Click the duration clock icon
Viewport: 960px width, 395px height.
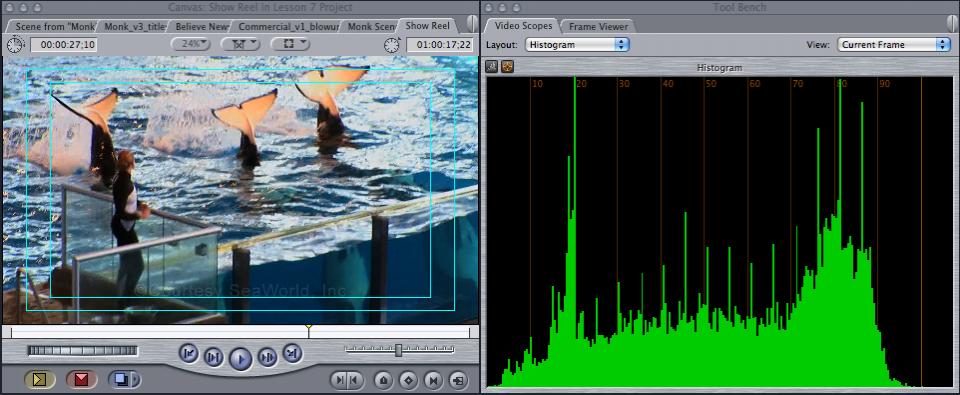[x=15, y=44]
